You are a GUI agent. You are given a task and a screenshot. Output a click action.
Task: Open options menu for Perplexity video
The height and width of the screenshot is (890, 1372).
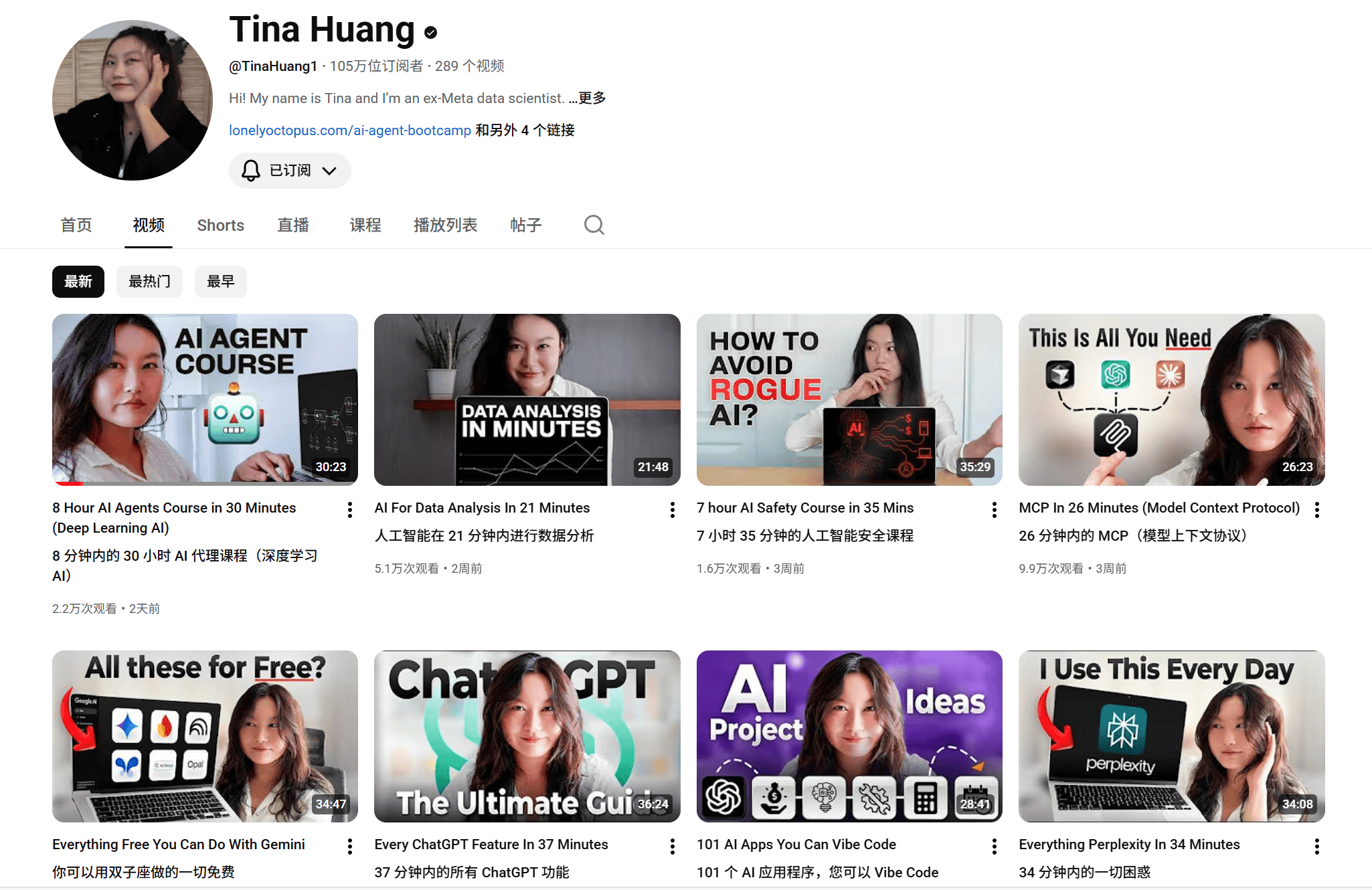click(1316, 847)
